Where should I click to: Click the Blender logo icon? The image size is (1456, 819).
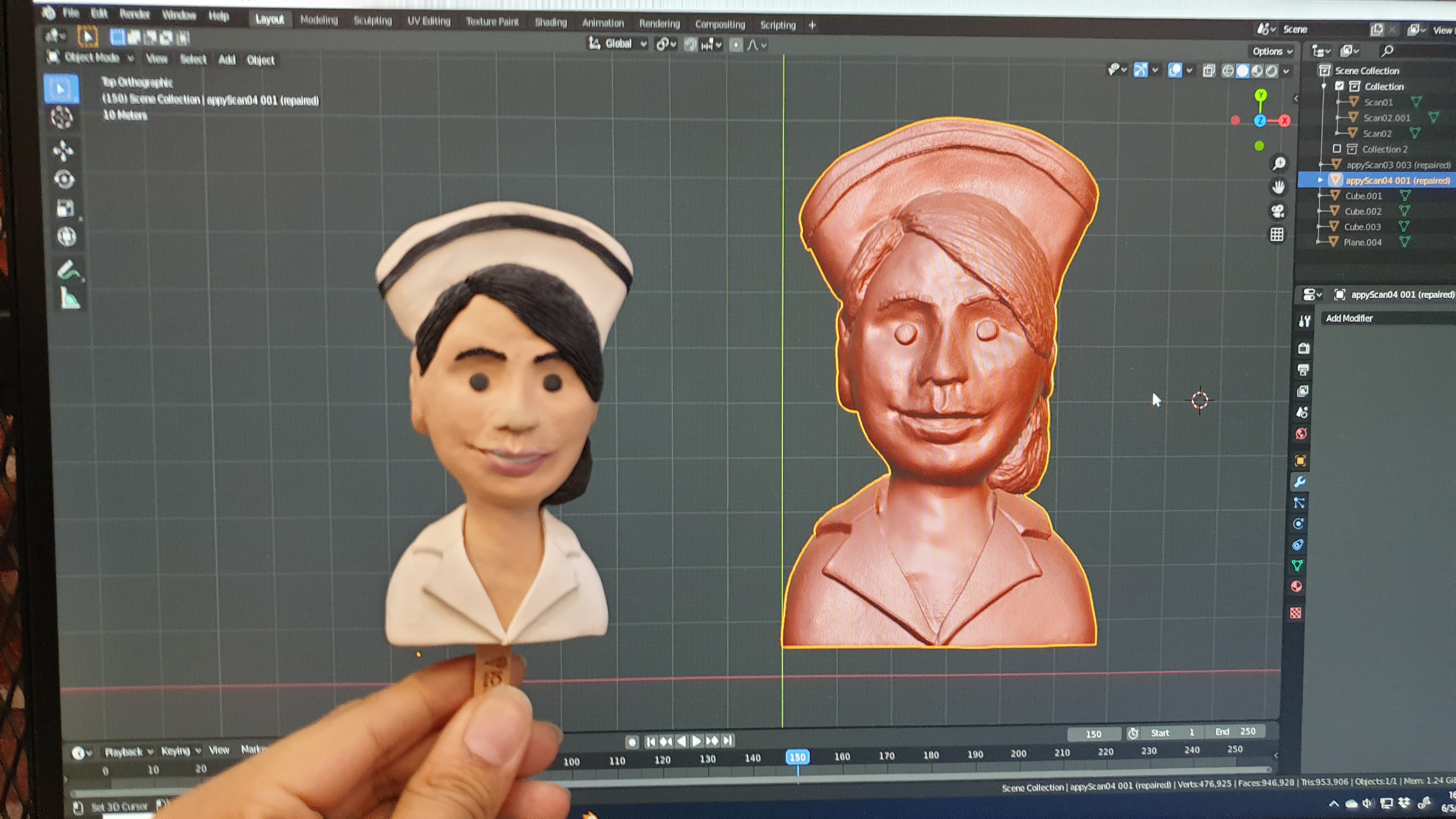coord(49,12)
